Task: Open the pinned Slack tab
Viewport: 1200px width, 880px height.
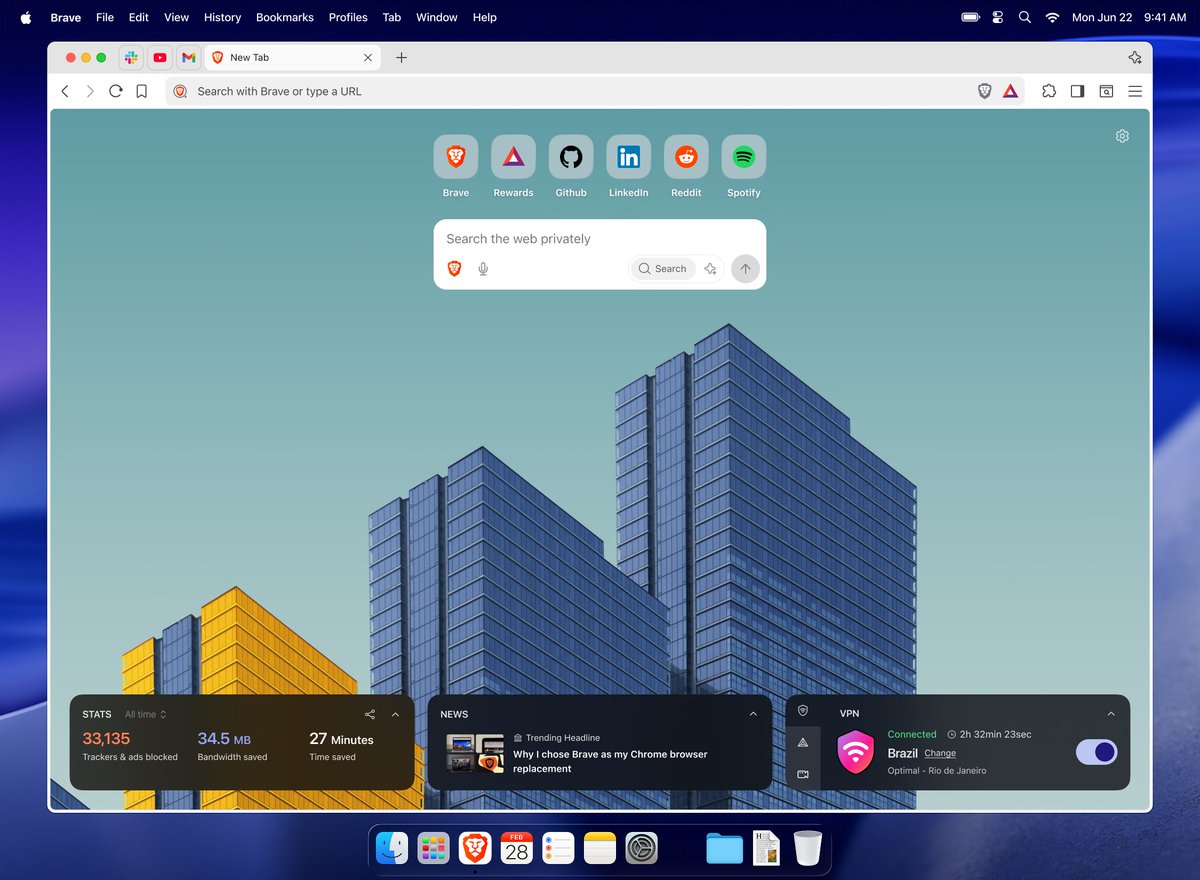Action: click(131, 58)
